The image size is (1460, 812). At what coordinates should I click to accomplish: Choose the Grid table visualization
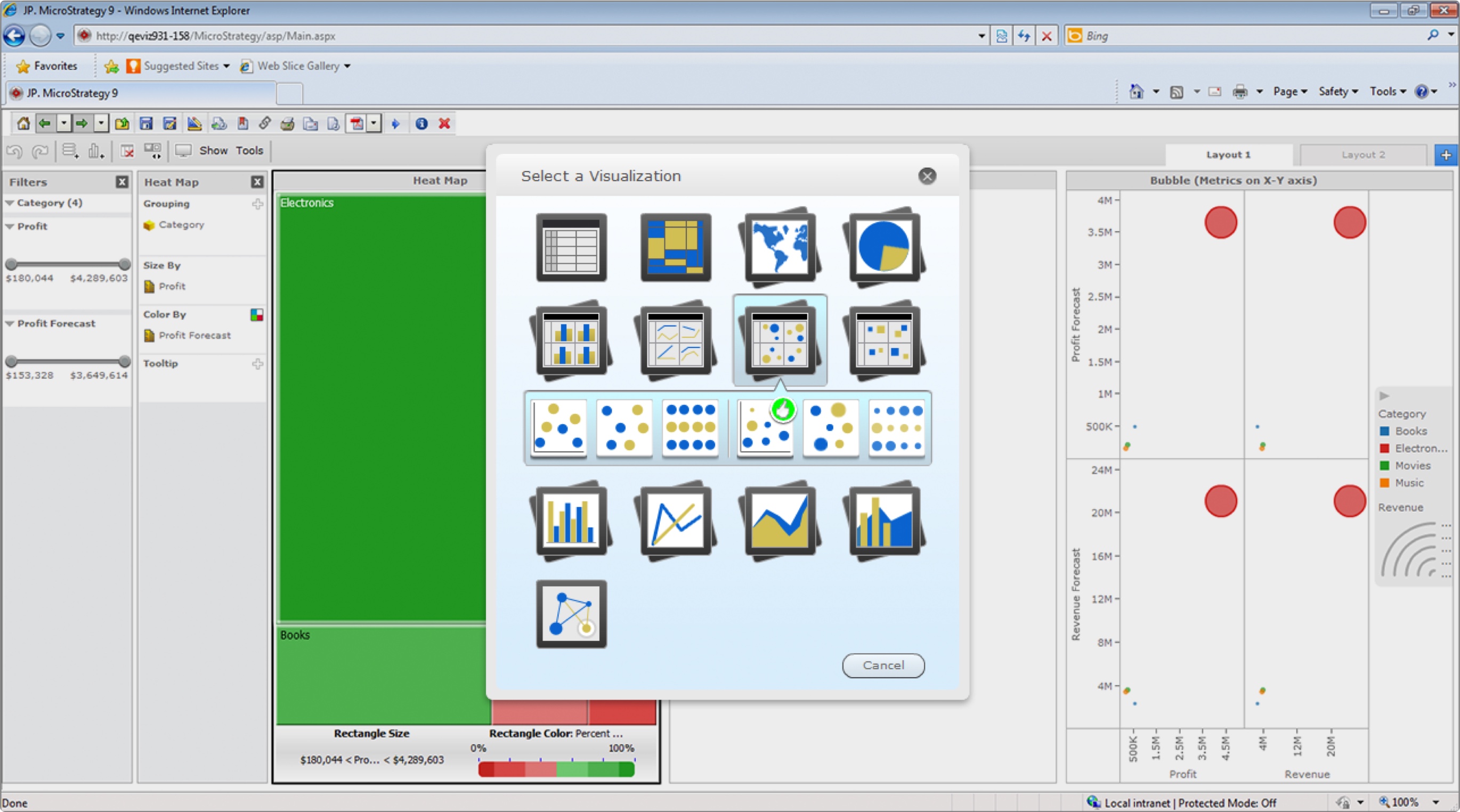pyautogui.click(x=571, y=247)
